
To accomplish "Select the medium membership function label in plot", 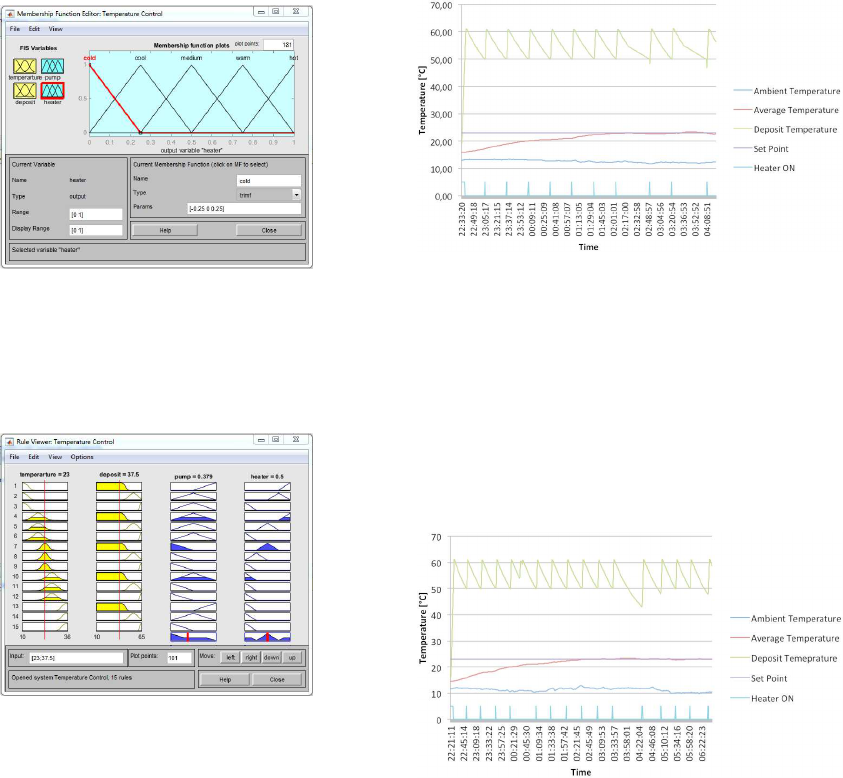I will (191, 59).
